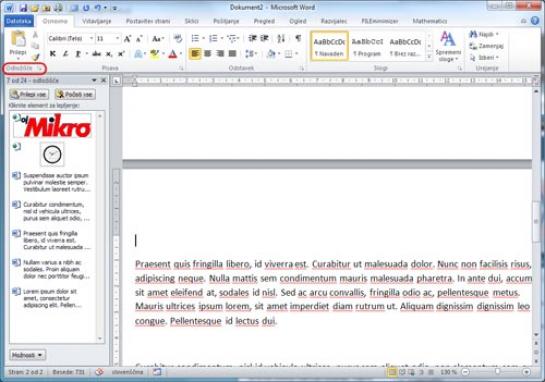Toggle align left paragraph button
545x382 pixels.
[195, 54]
